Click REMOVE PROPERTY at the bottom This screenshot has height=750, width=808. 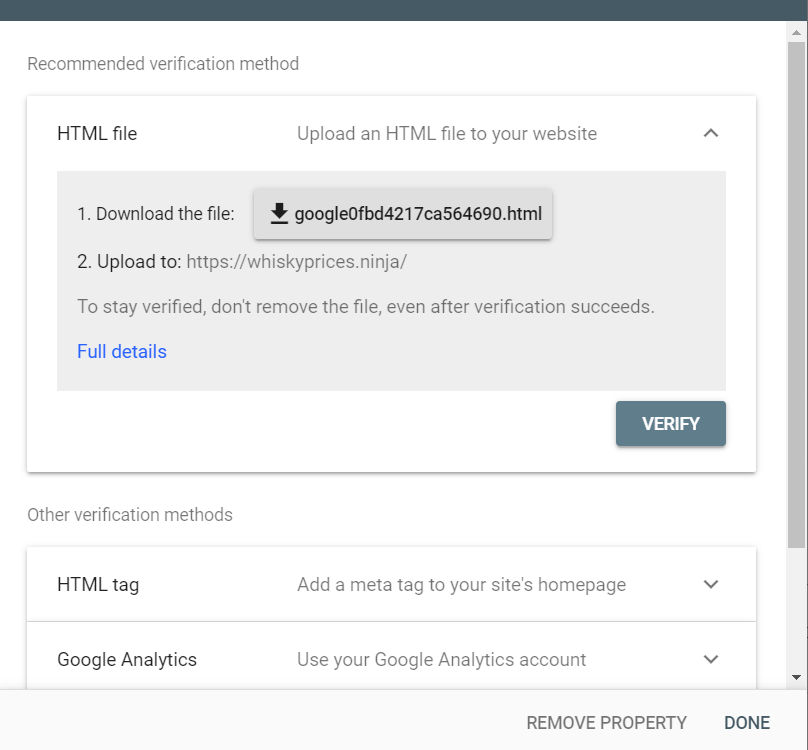tap(606, 722)
